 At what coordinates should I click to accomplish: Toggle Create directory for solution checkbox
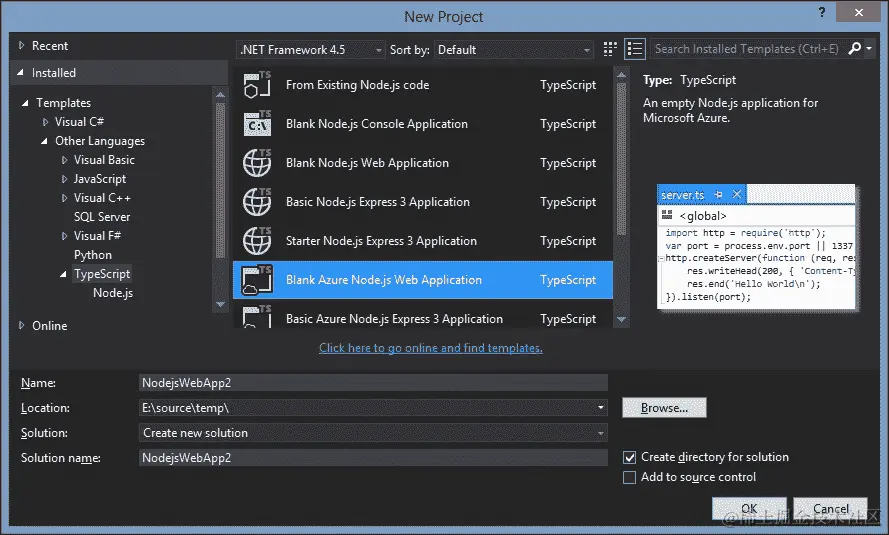tap(629, 457)
